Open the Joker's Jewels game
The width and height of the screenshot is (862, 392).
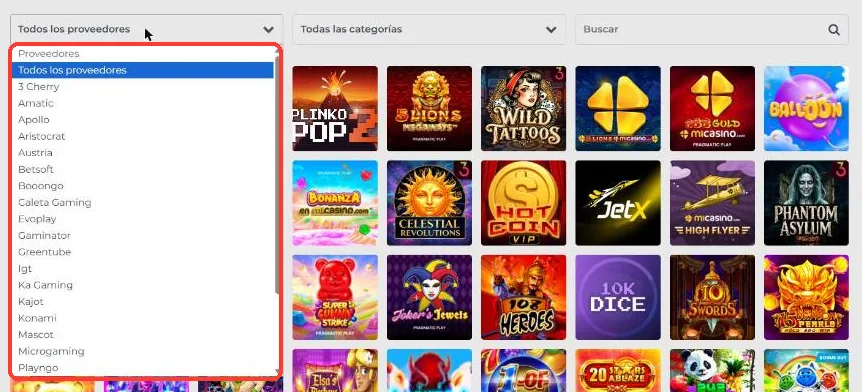click(x=429, y=297)
